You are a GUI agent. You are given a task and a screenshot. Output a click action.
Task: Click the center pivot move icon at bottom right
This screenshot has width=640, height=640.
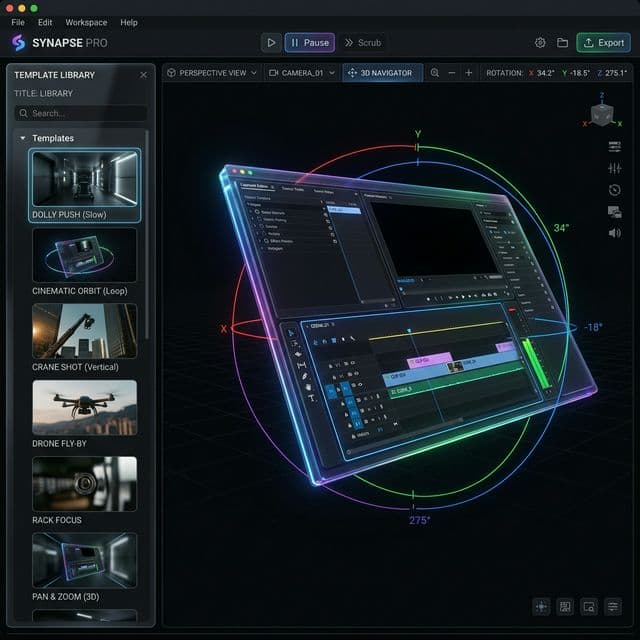pos(541,607)
